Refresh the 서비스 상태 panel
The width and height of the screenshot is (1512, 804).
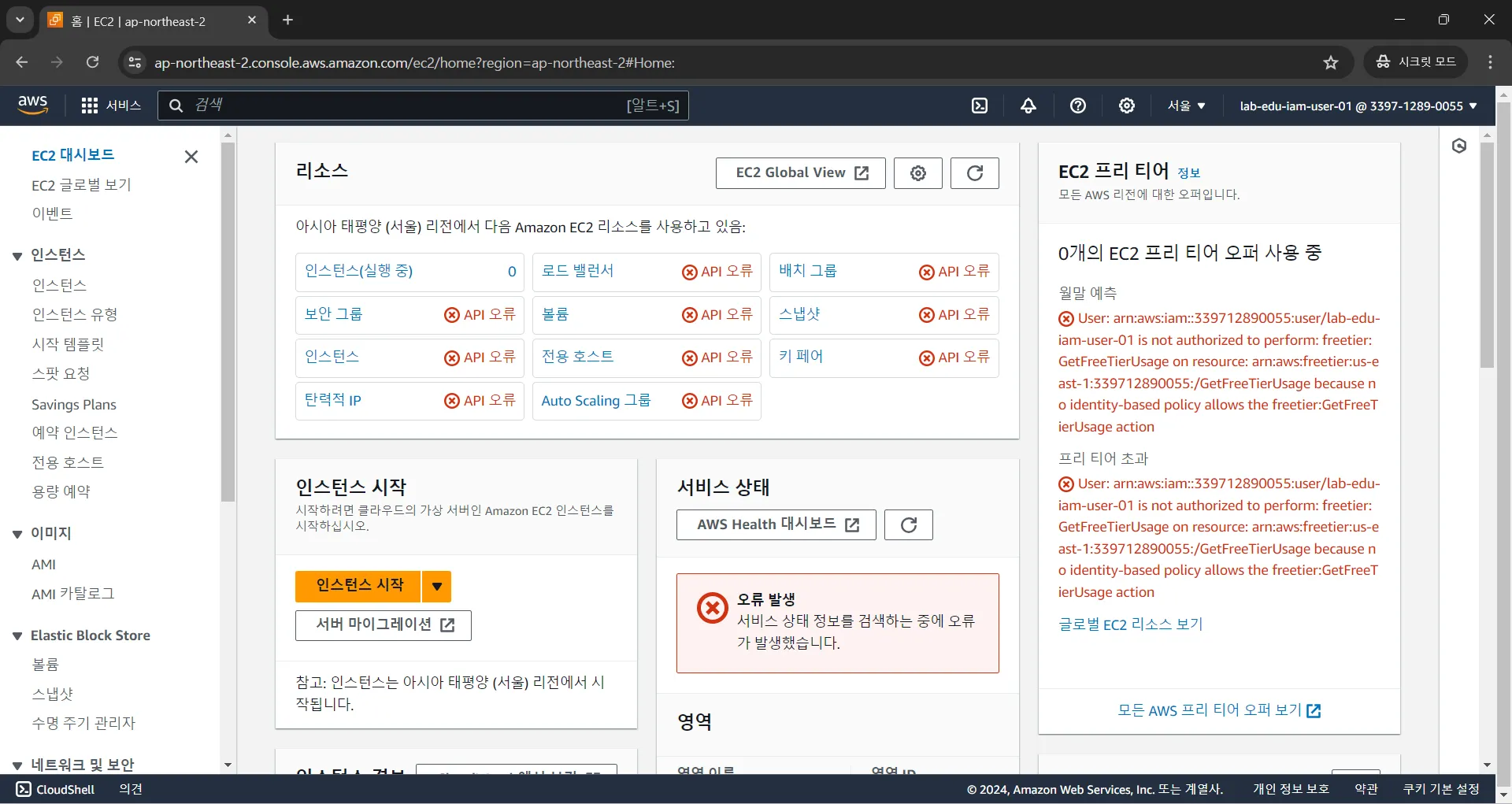[x=909, y=524]
